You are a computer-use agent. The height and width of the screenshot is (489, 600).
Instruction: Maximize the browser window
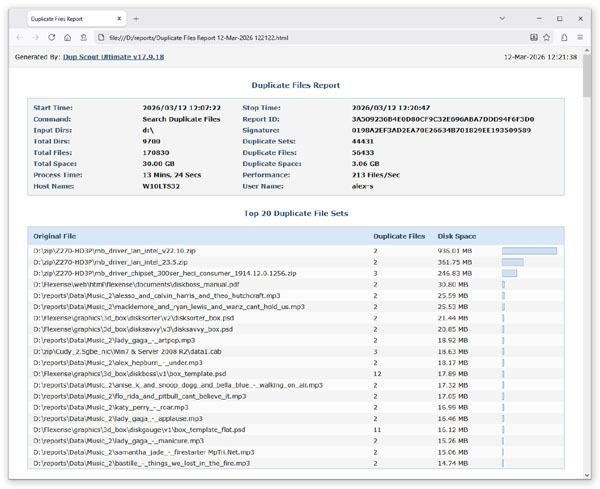click(x=559, y=18)
